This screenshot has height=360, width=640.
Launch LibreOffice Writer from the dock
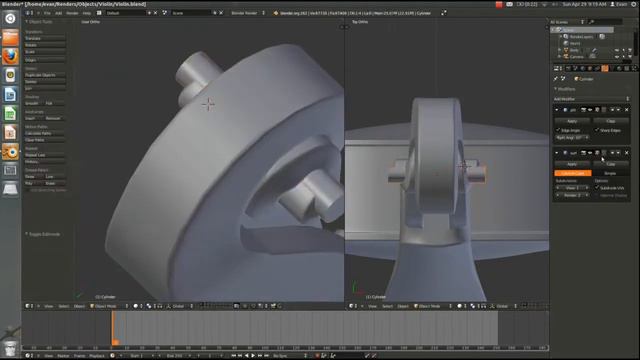pos(10,94)
